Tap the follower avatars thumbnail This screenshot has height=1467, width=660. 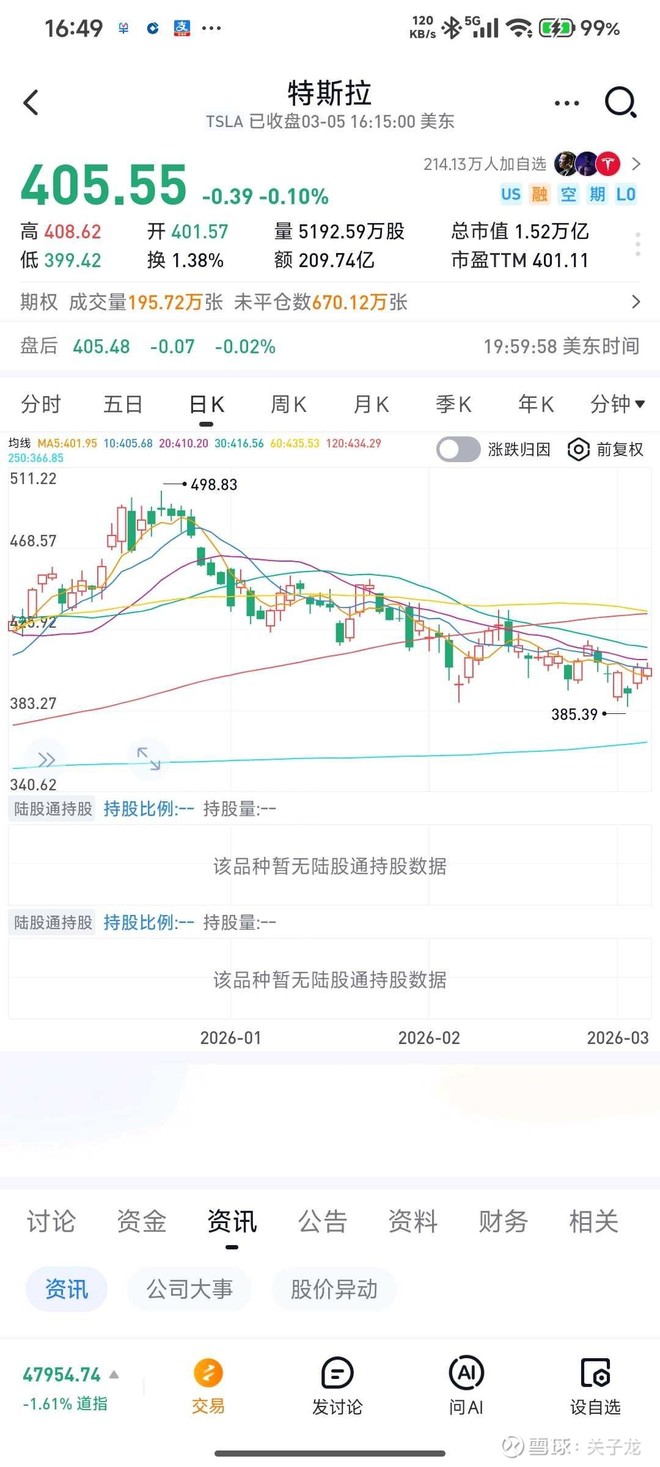pos(585,161)
